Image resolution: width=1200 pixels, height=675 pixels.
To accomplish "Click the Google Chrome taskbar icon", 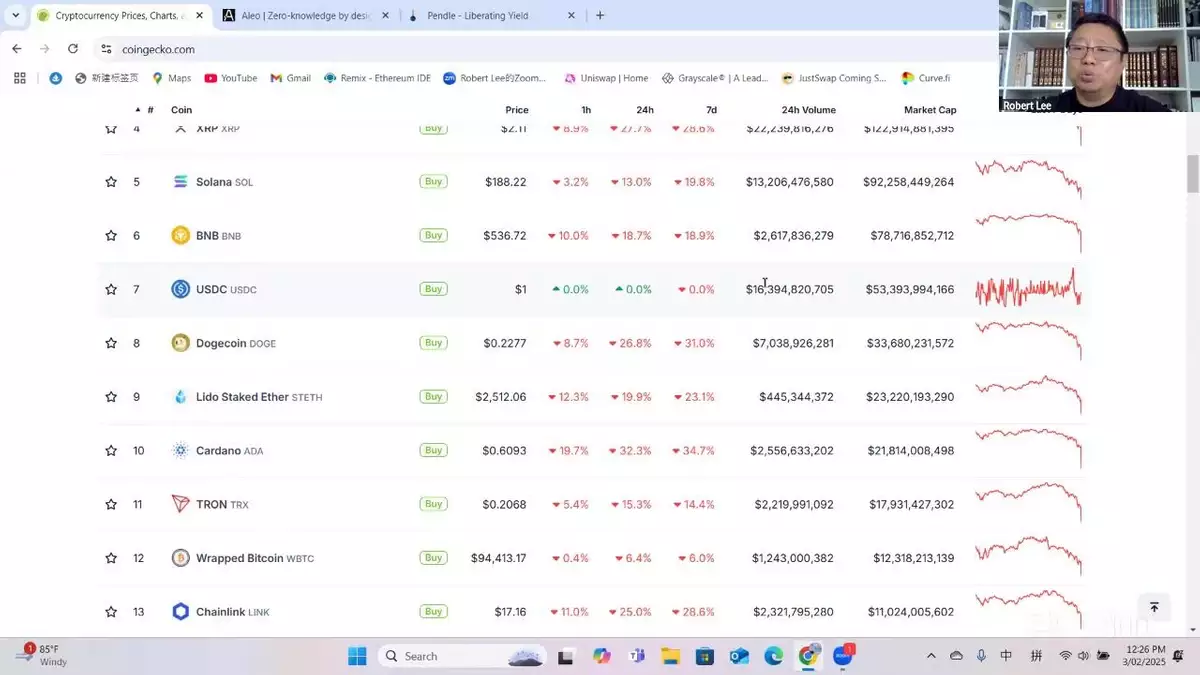I will [x=808, y=656].
